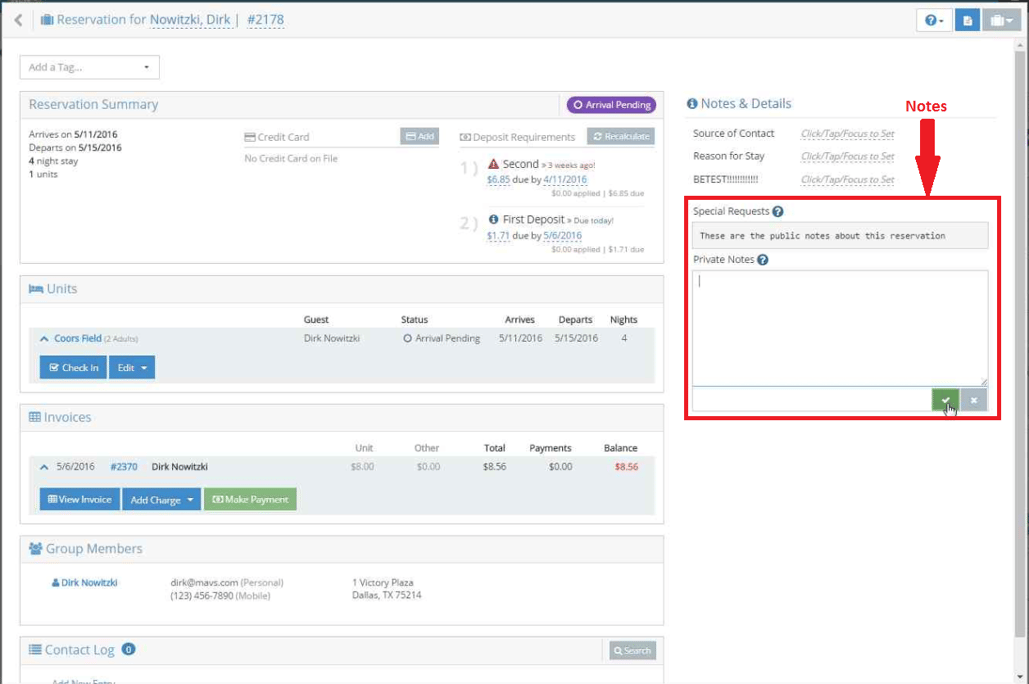Open the Add a Tag dropdown
The image size is (1029, 684).
[89, 68]
